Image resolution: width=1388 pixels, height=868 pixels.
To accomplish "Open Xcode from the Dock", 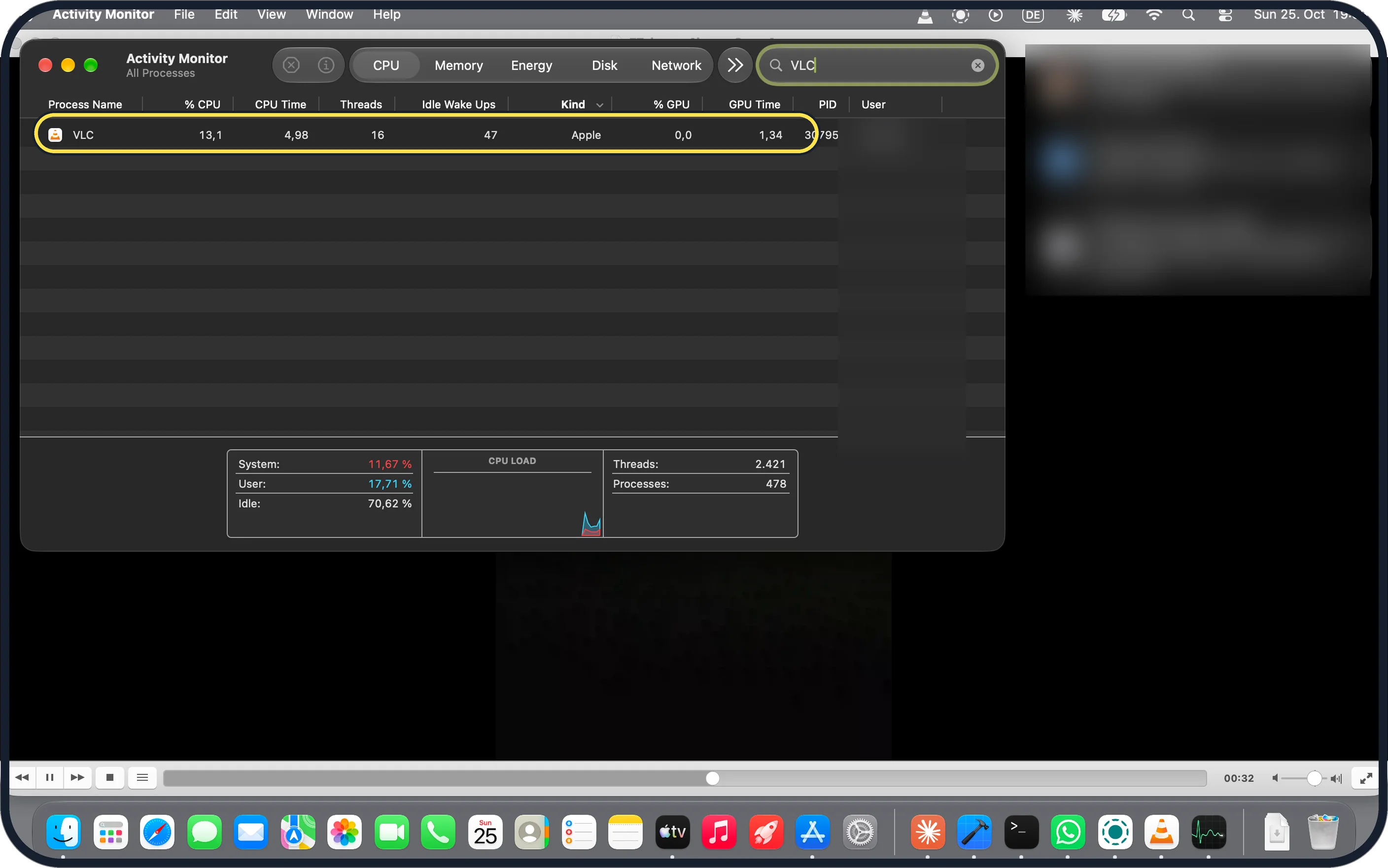I will point(974,833).
